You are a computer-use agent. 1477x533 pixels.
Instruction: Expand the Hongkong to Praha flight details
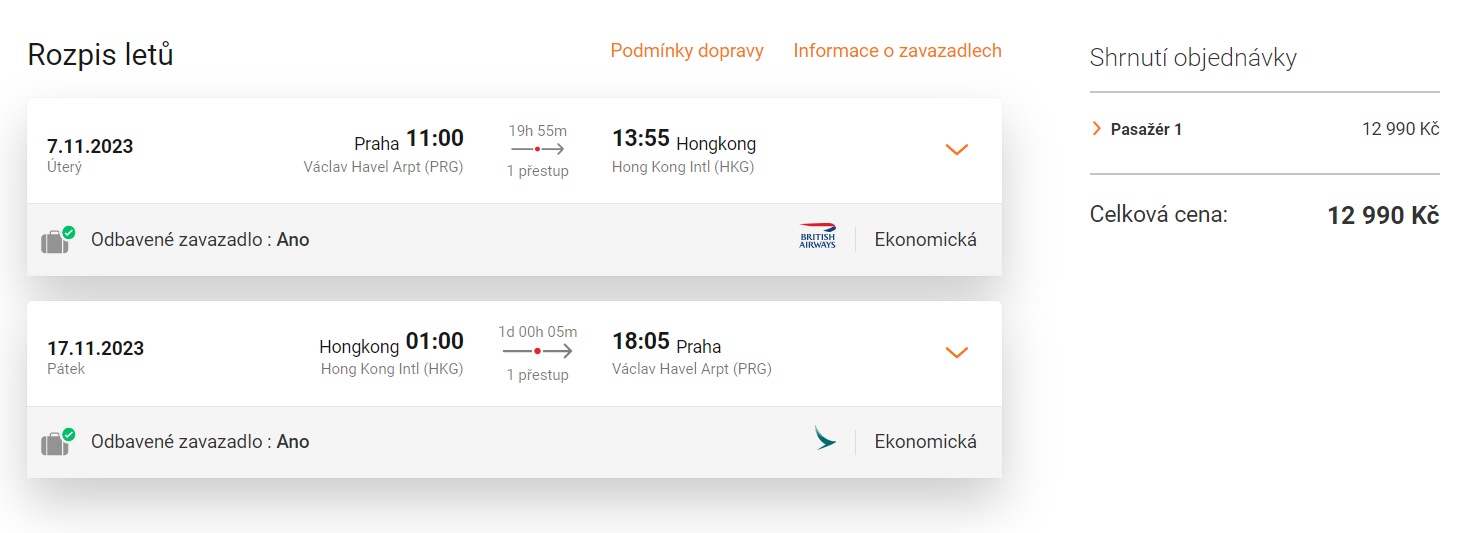[x=957, y=352]
